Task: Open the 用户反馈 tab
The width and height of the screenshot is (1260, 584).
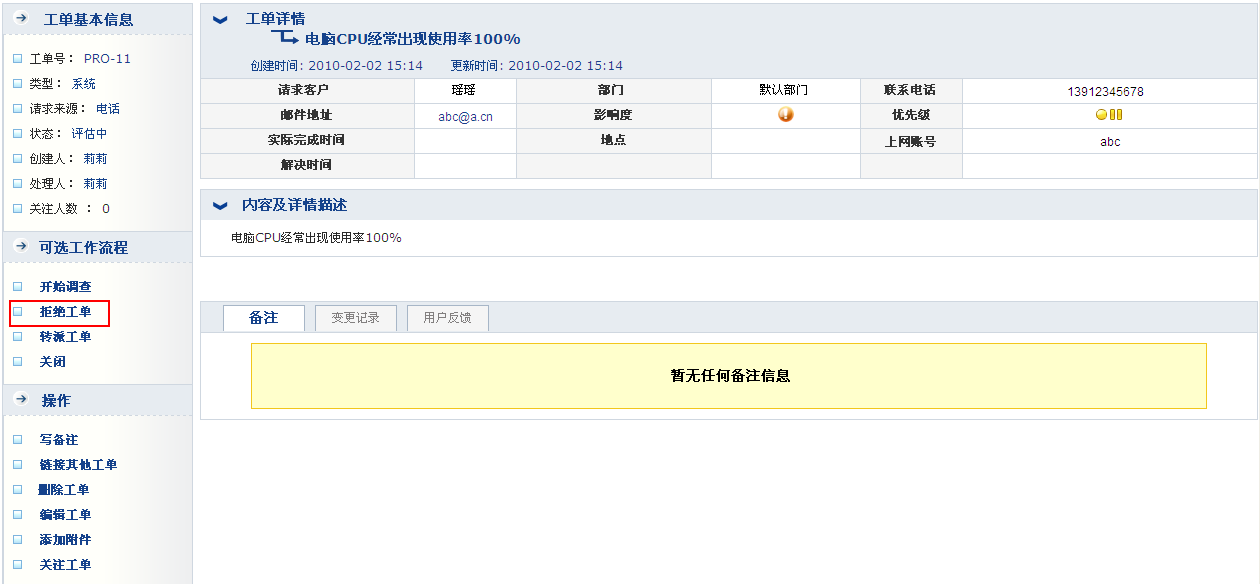Action: (447, 318)
